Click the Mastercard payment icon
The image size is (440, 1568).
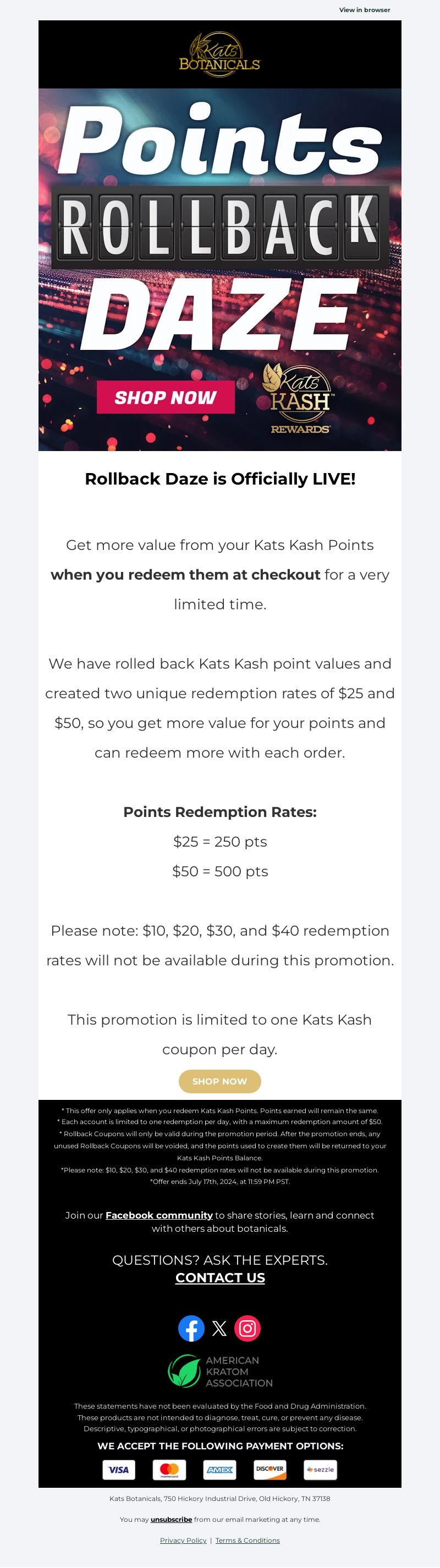coord(169,1470)
